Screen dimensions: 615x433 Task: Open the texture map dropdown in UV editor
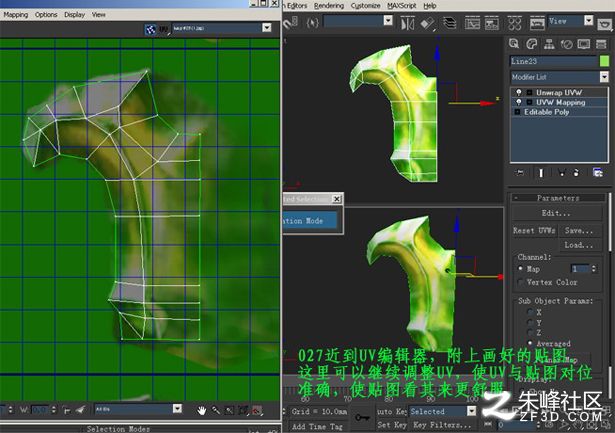267,28
